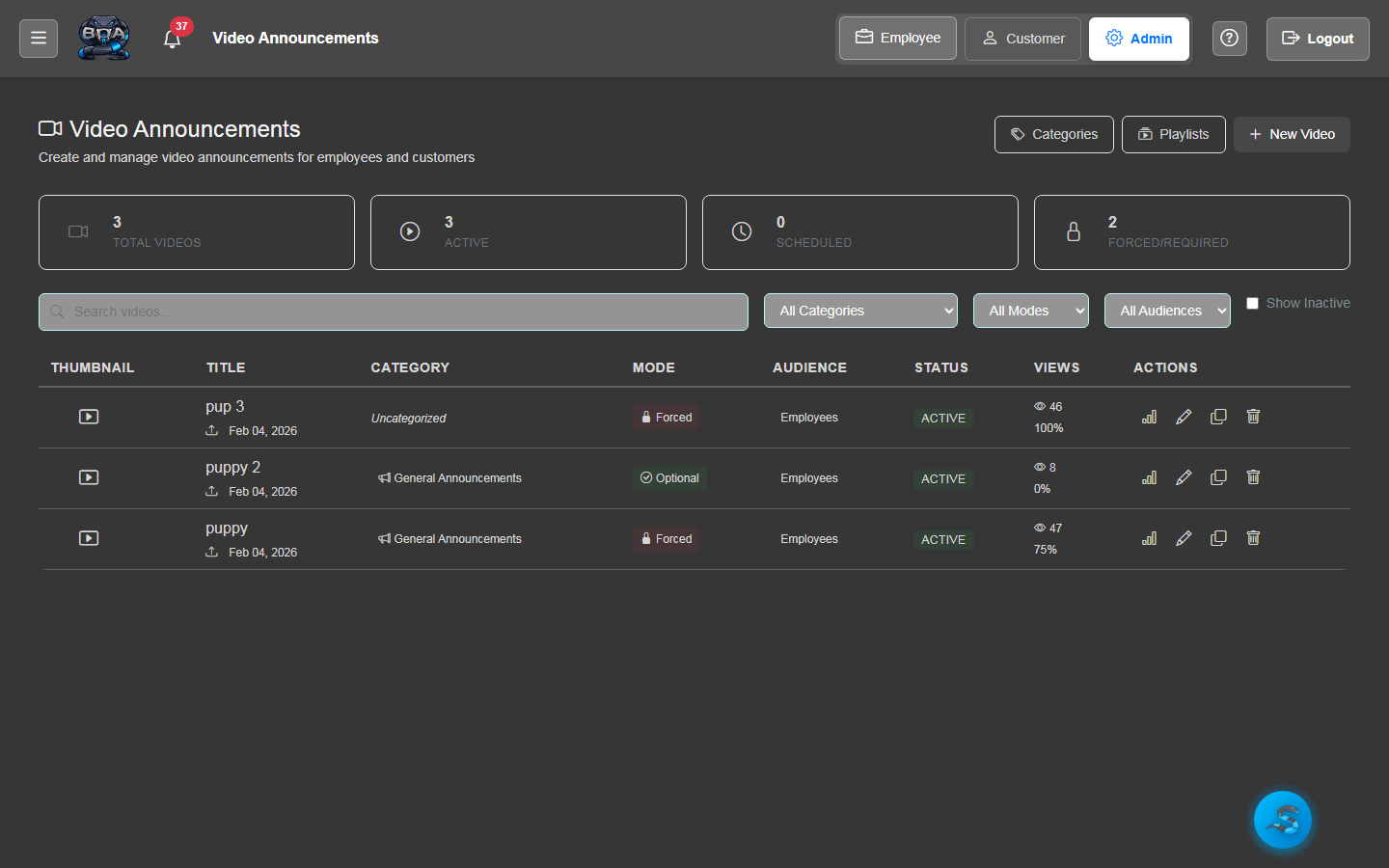Switch to the Customer view

coord(1022,39)
